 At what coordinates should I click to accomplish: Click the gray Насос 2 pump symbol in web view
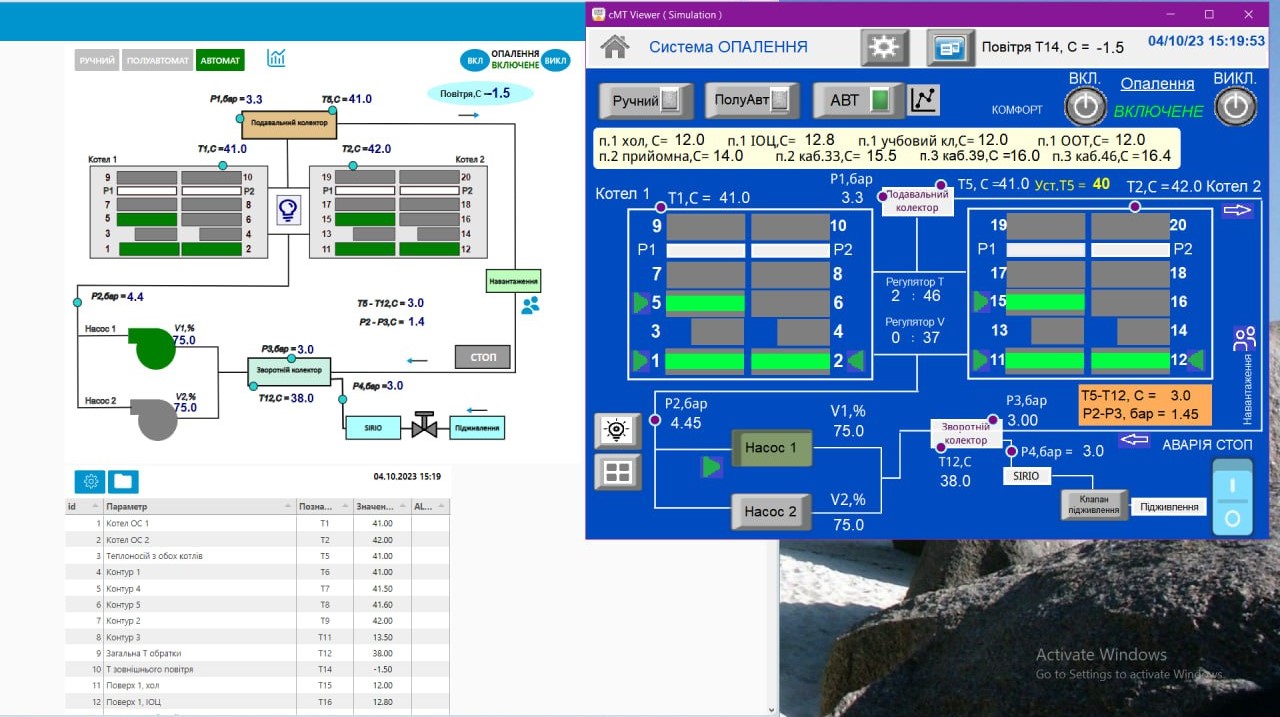[x=155, y=418]
